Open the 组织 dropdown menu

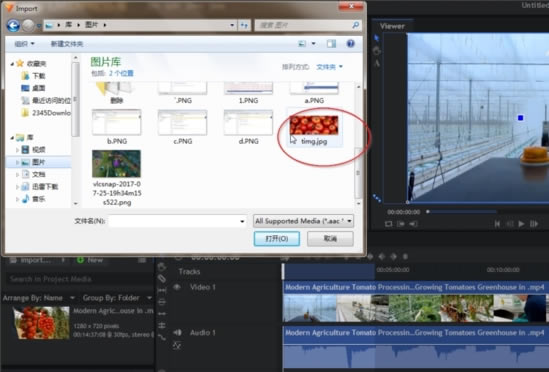point(24,44)
